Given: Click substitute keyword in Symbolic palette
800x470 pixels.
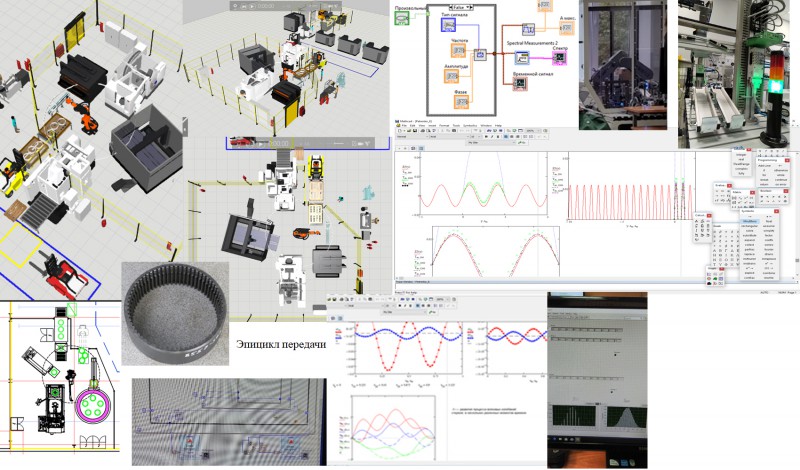Looking at the screenshot, I should pyautogui.click(x=749, y=235).
